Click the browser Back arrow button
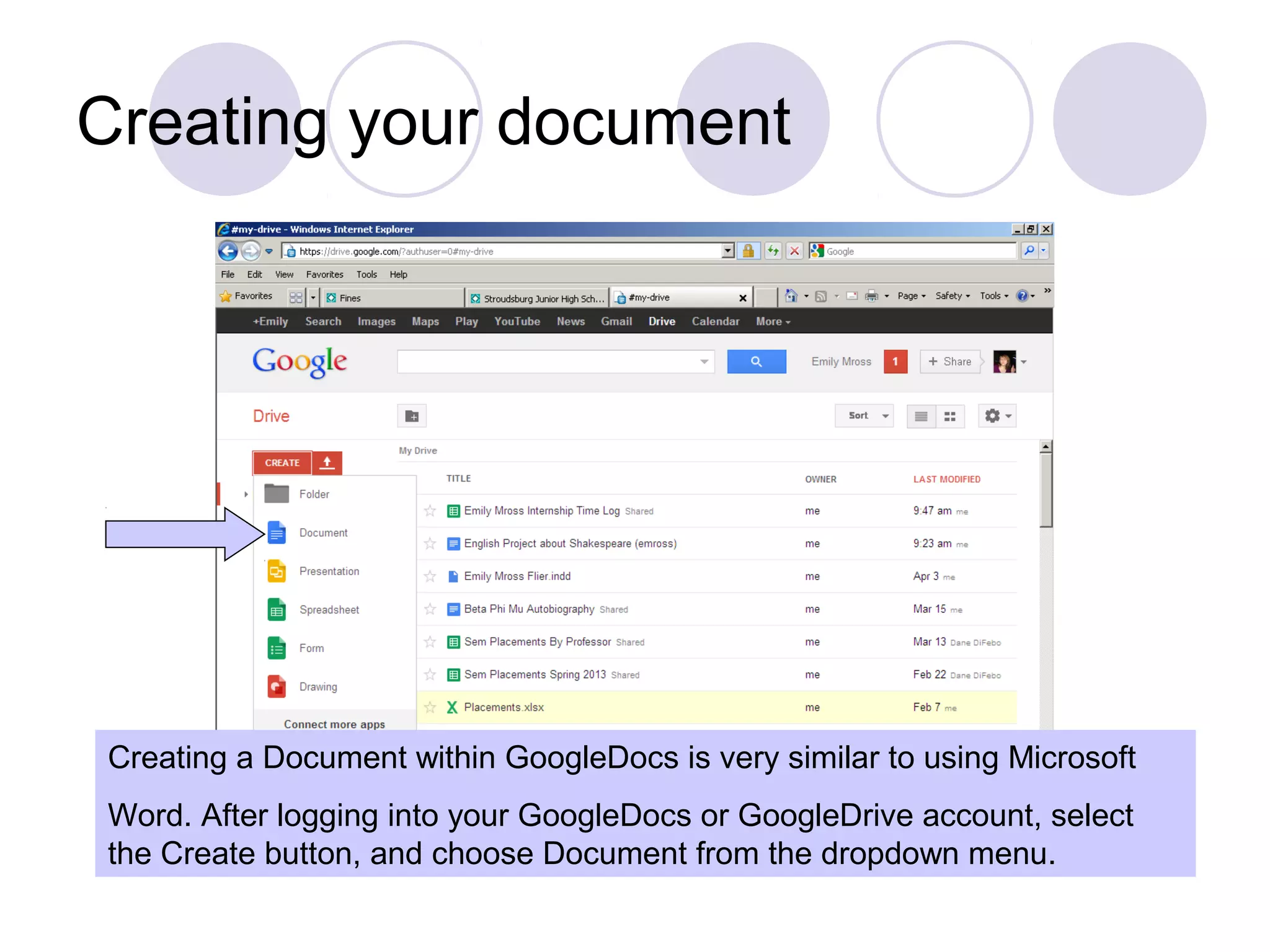 pyautogui.click(x=228, y=251)
